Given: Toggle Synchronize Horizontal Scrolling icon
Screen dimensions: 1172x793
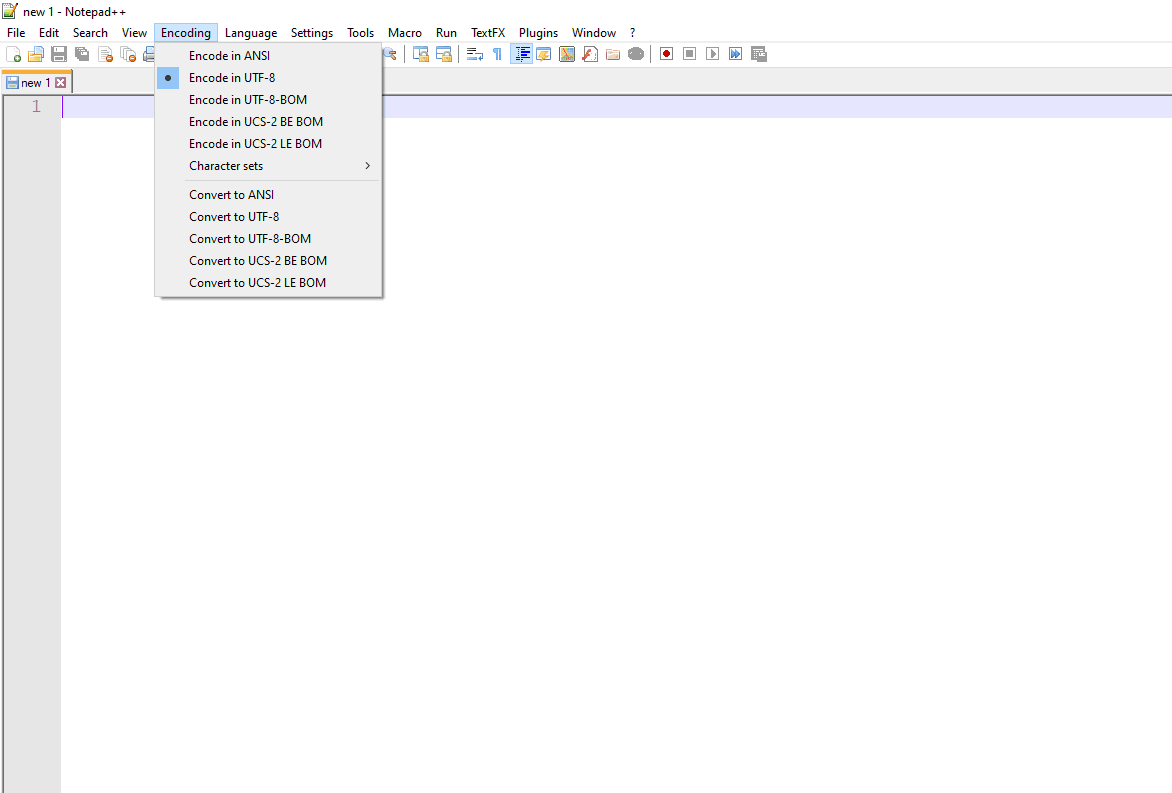Looking at the screenshot, I should 444,54.
